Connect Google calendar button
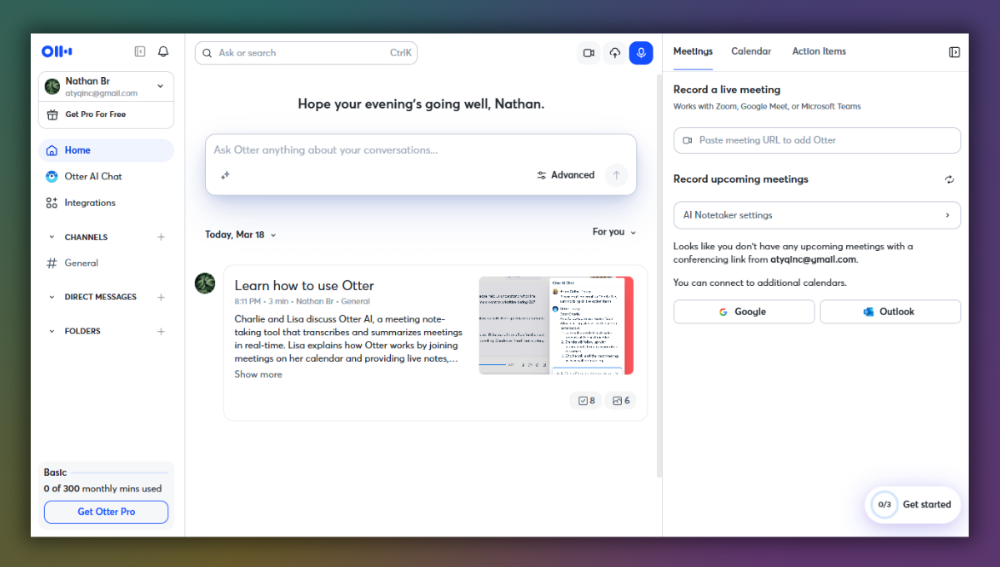 743,312
